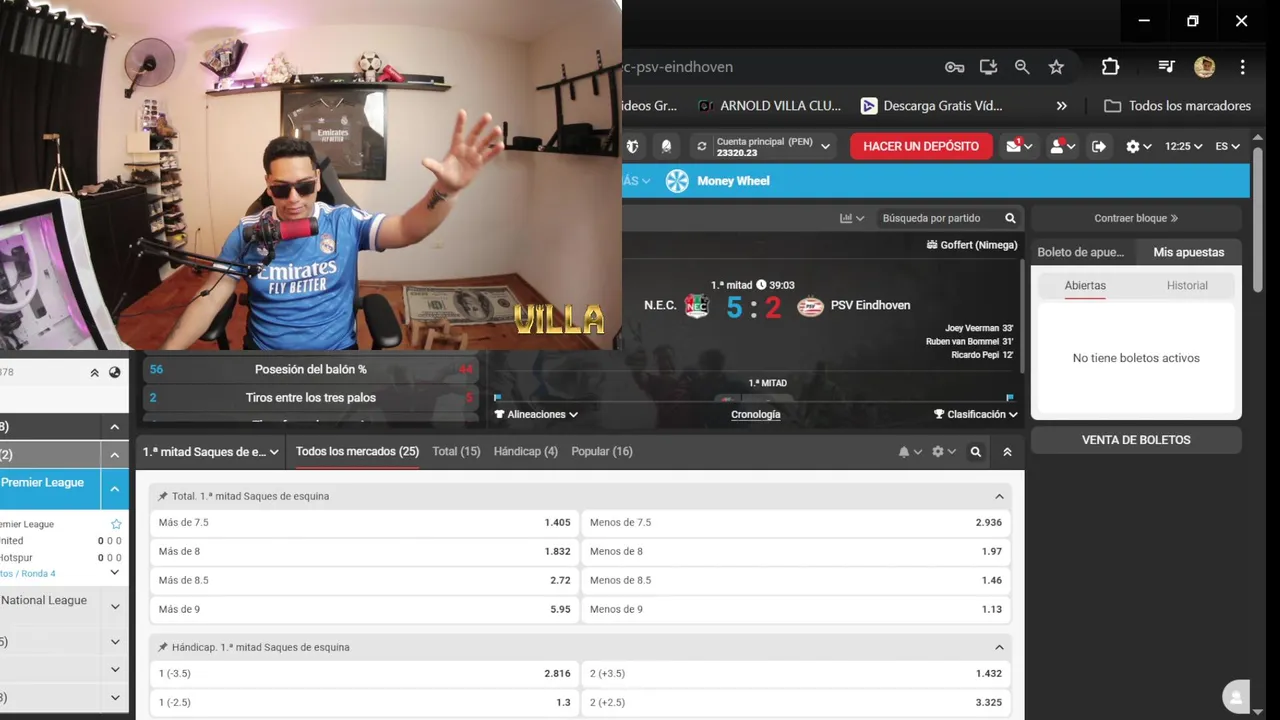The image size is (1280, 720).
Task: Open the Chrome three-dot menu
Action: (x=1243, y=67)
